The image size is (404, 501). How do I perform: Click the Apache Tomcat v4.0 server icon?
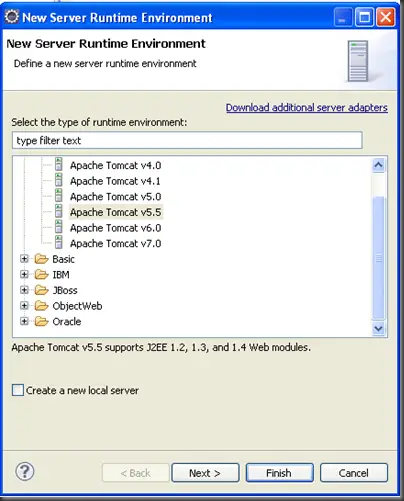(59, 165)
